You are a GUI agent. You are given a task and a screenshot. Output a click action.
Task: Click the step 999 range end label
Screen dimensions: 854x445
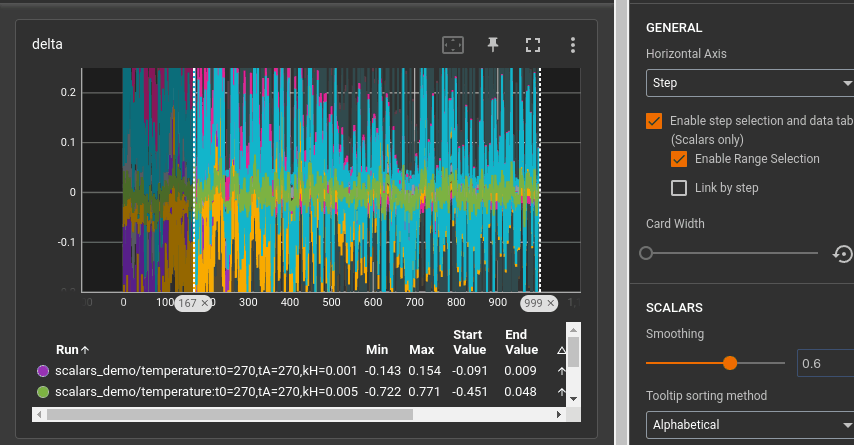(533, 303)
